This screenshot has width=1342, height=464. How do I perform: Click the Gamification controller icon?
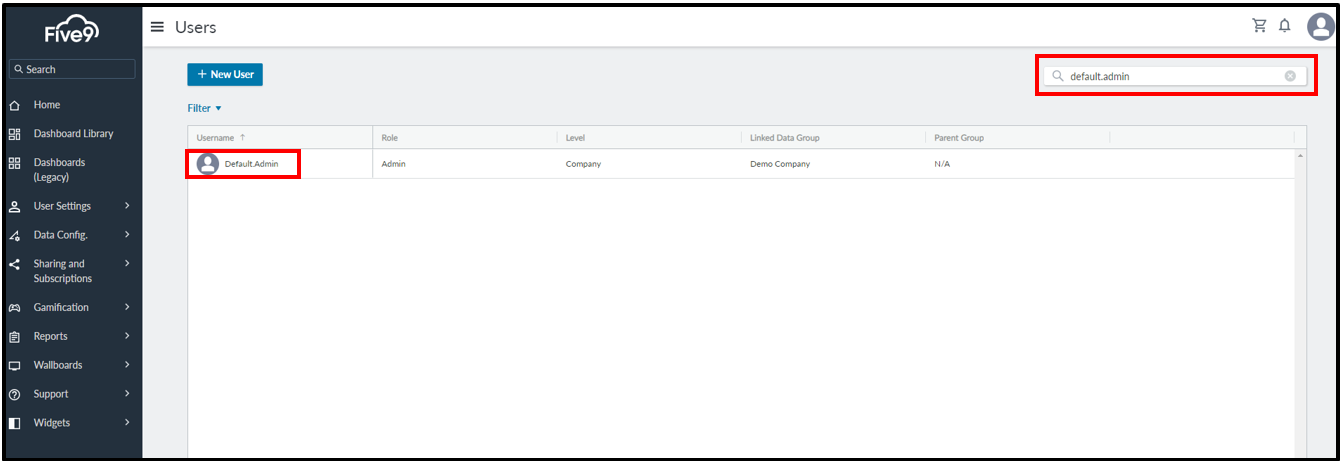coord(15,308)
